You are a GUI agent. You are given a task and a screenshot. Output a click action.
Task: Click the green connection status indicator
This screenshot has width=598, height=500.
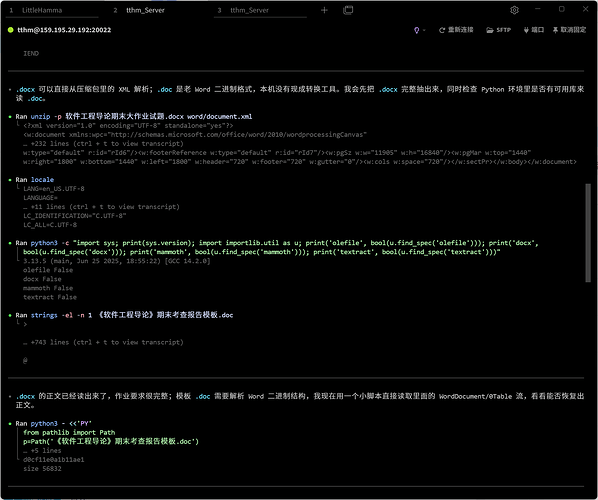11,30
